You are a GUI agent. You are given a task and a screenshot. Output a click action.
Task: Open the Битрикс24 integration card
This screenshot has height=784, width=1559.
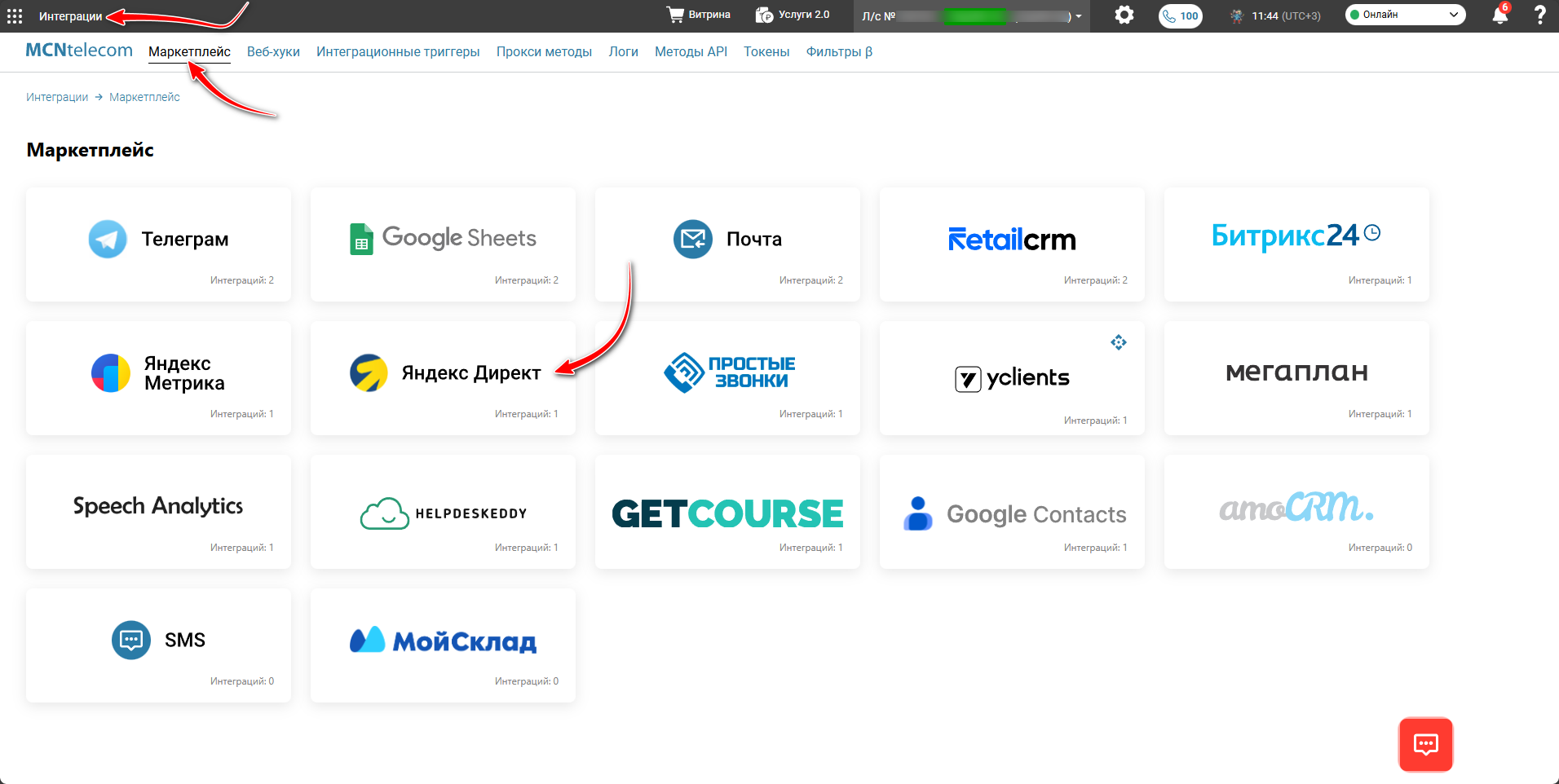[1296, 244]
